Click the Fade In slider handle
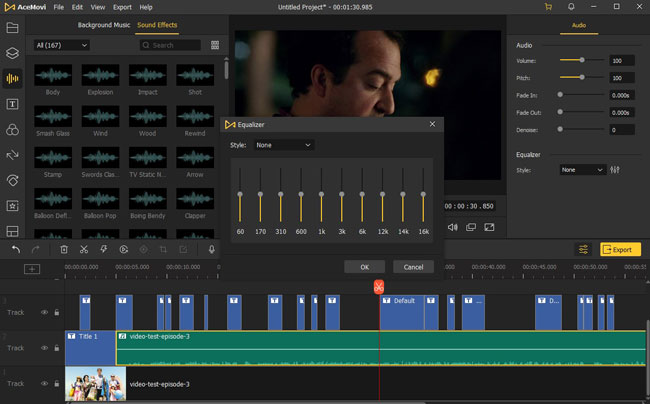 tap(560, 94)
